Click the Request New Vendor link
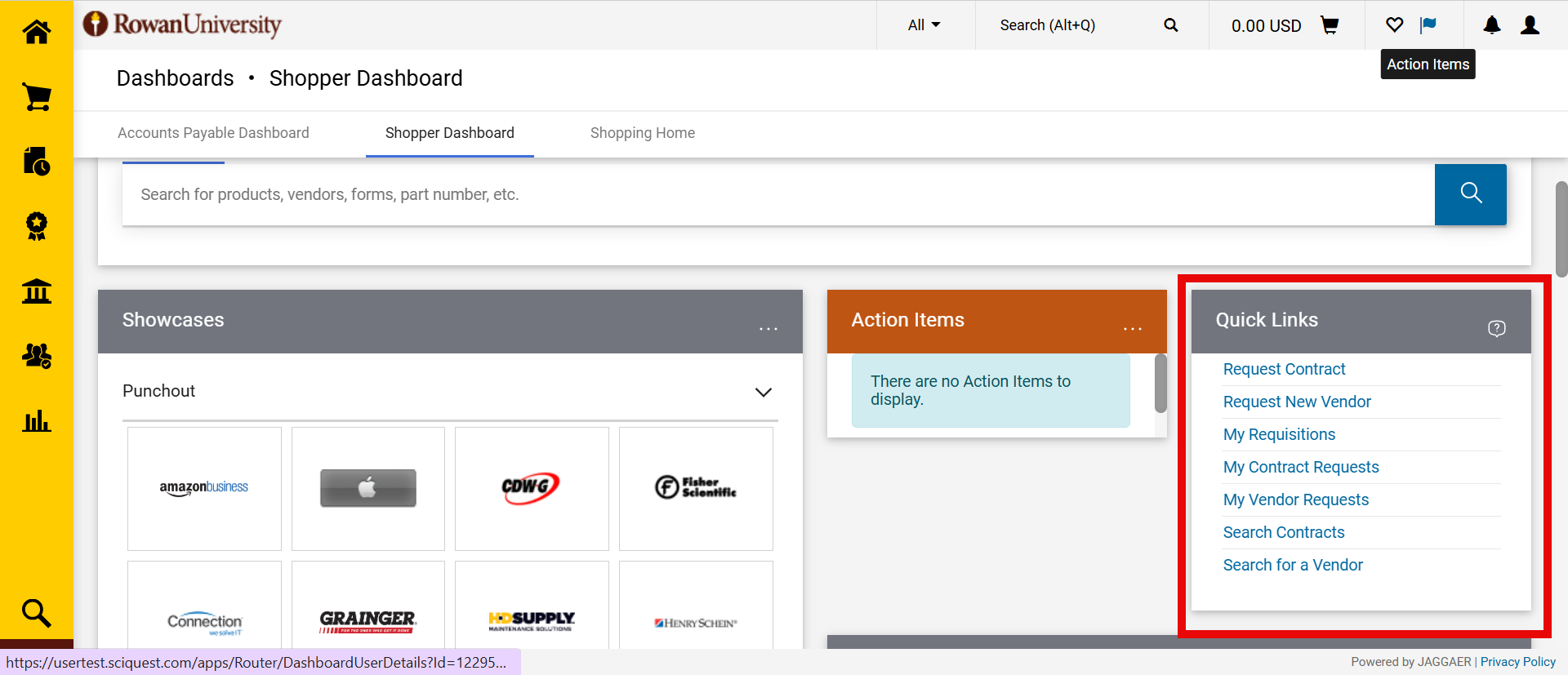1568x675 pixels. (x=1296, y=402)
